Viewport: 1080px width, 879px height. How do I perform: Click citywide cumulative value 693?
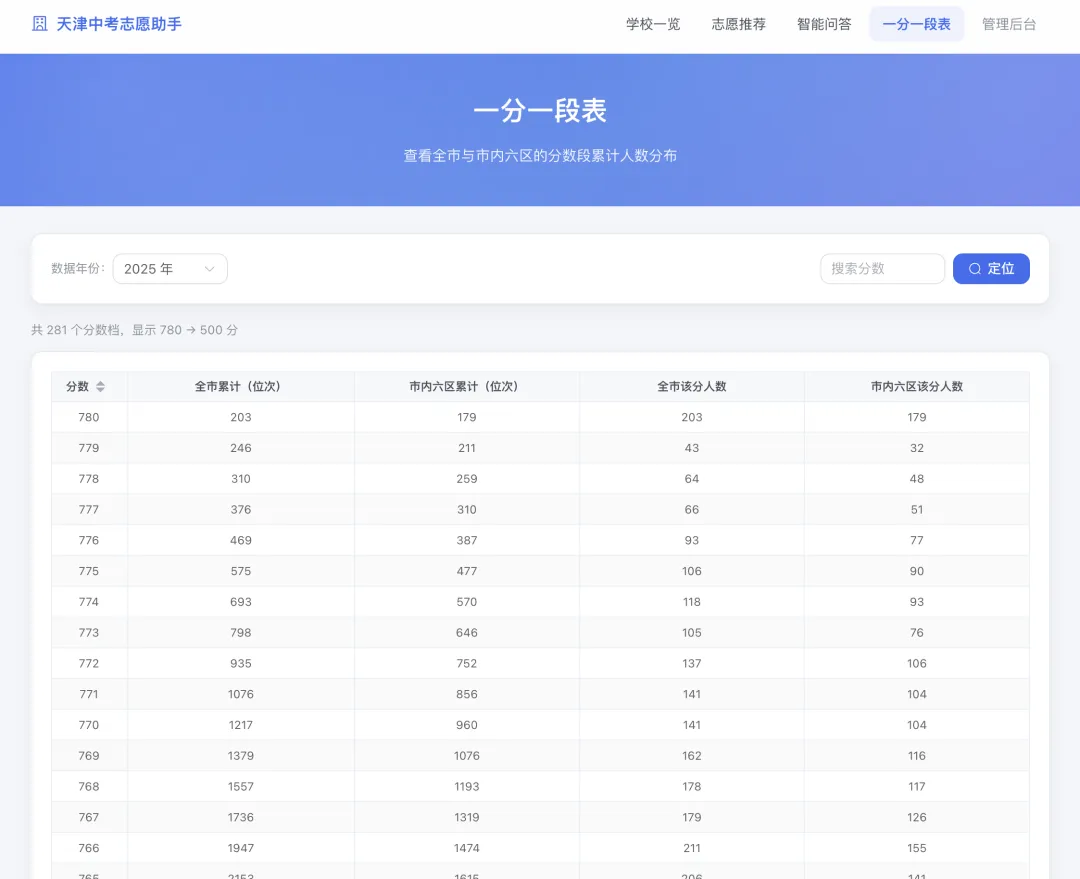click(x=241, y=602)
